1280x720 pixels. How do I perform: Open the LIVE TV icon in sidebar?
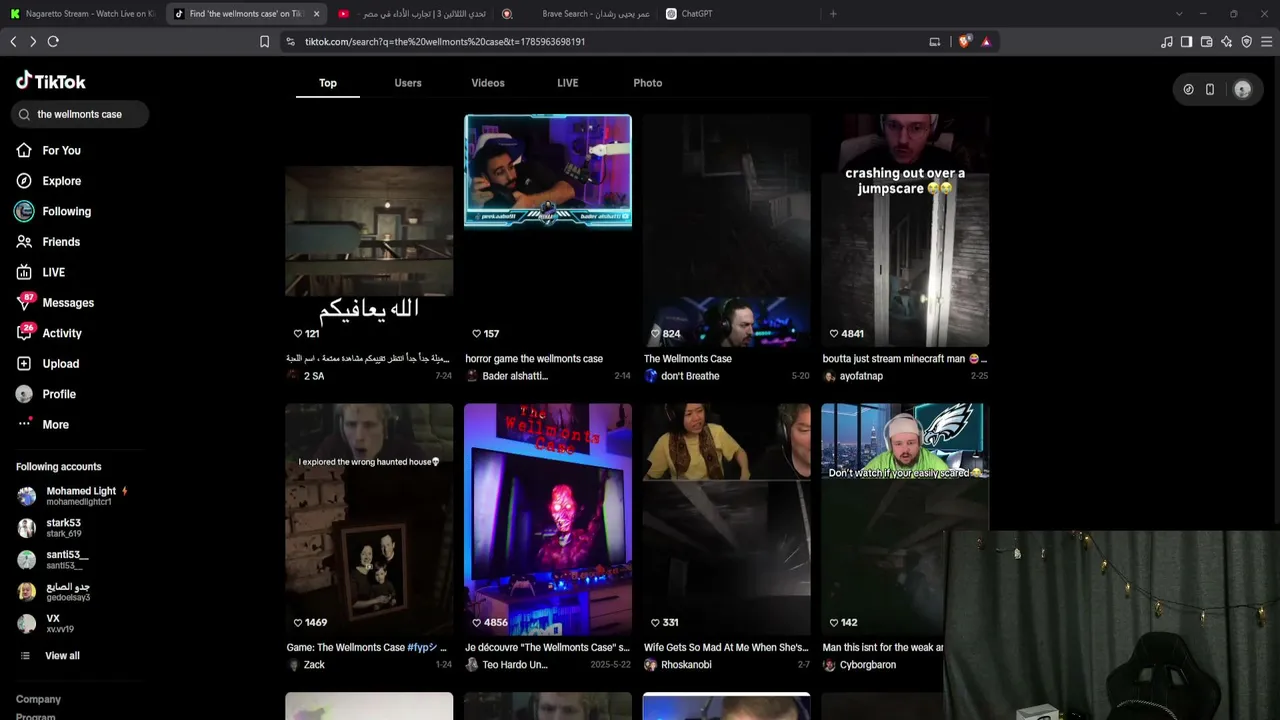[x=24, y=272]
